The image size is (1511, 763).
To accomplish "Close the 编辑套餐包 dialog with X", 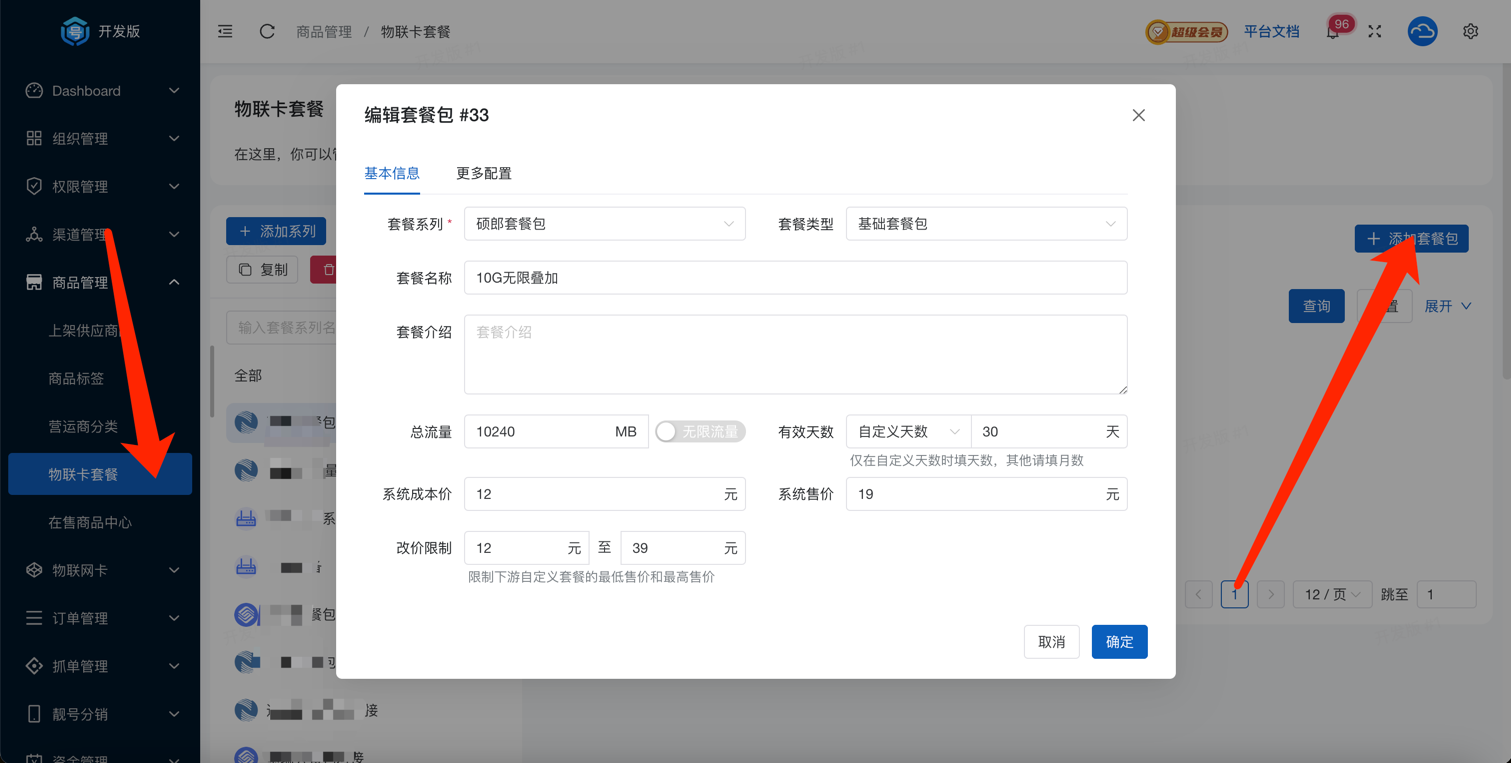I will [1138, 115].
